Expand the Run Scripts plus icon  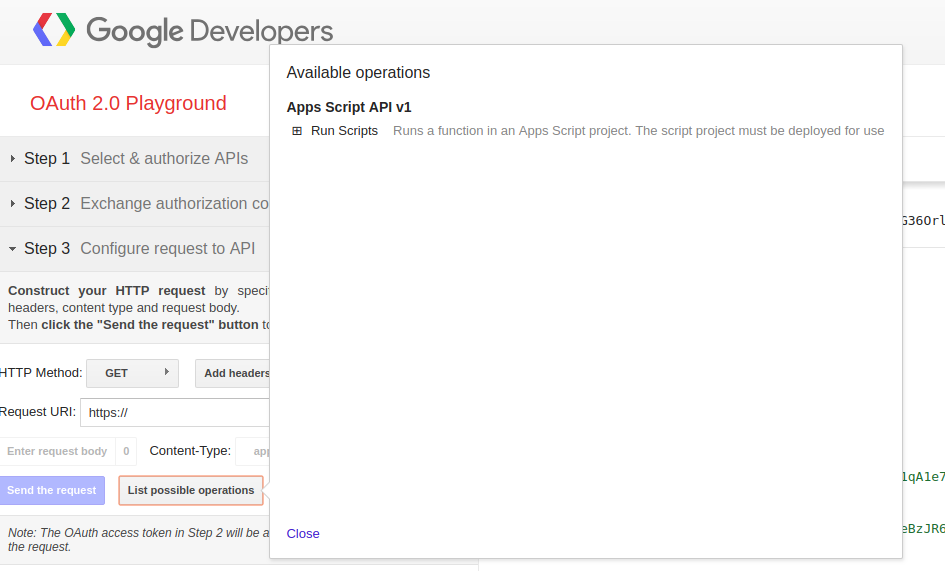(x=297, y=131)
